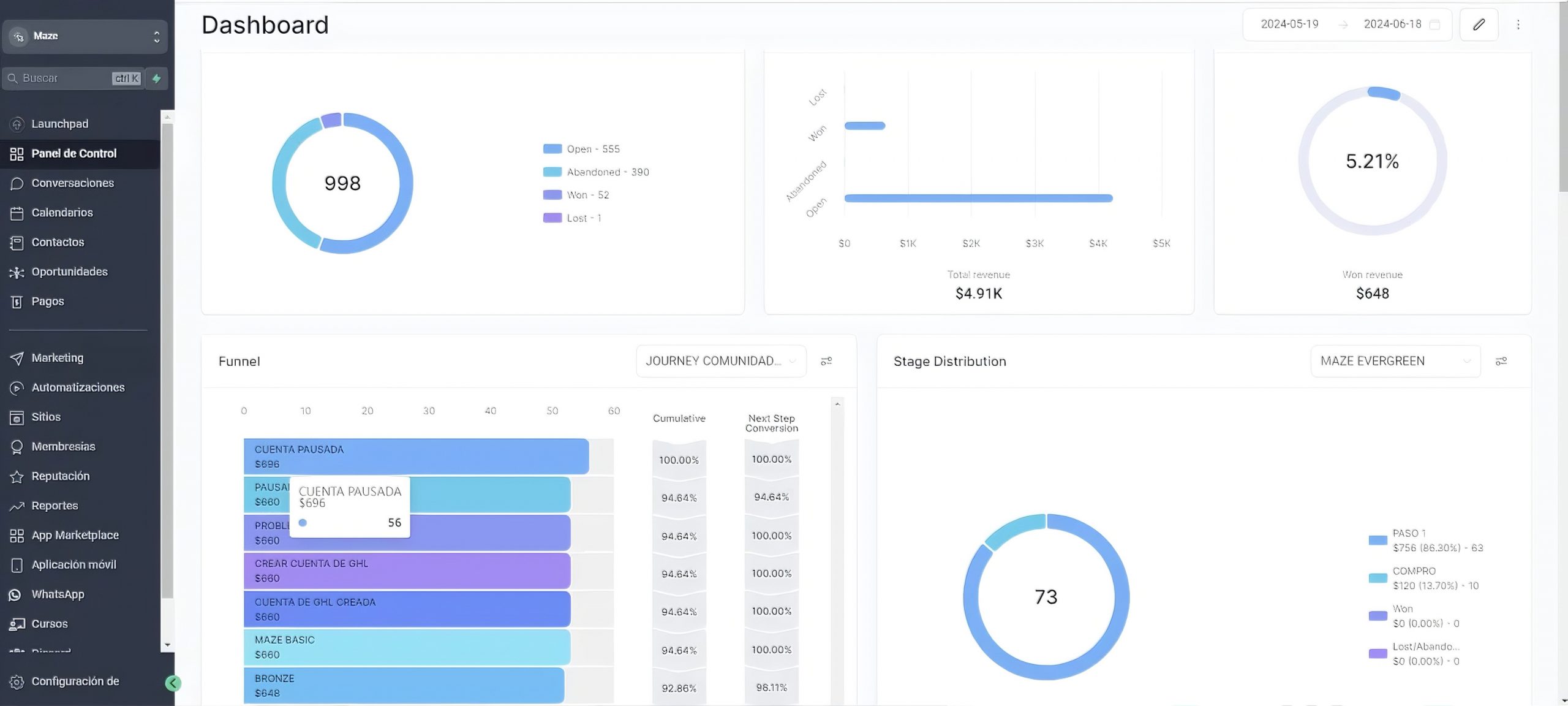
Task: Go to Oportunidades menu item
Action: [69, 271]
